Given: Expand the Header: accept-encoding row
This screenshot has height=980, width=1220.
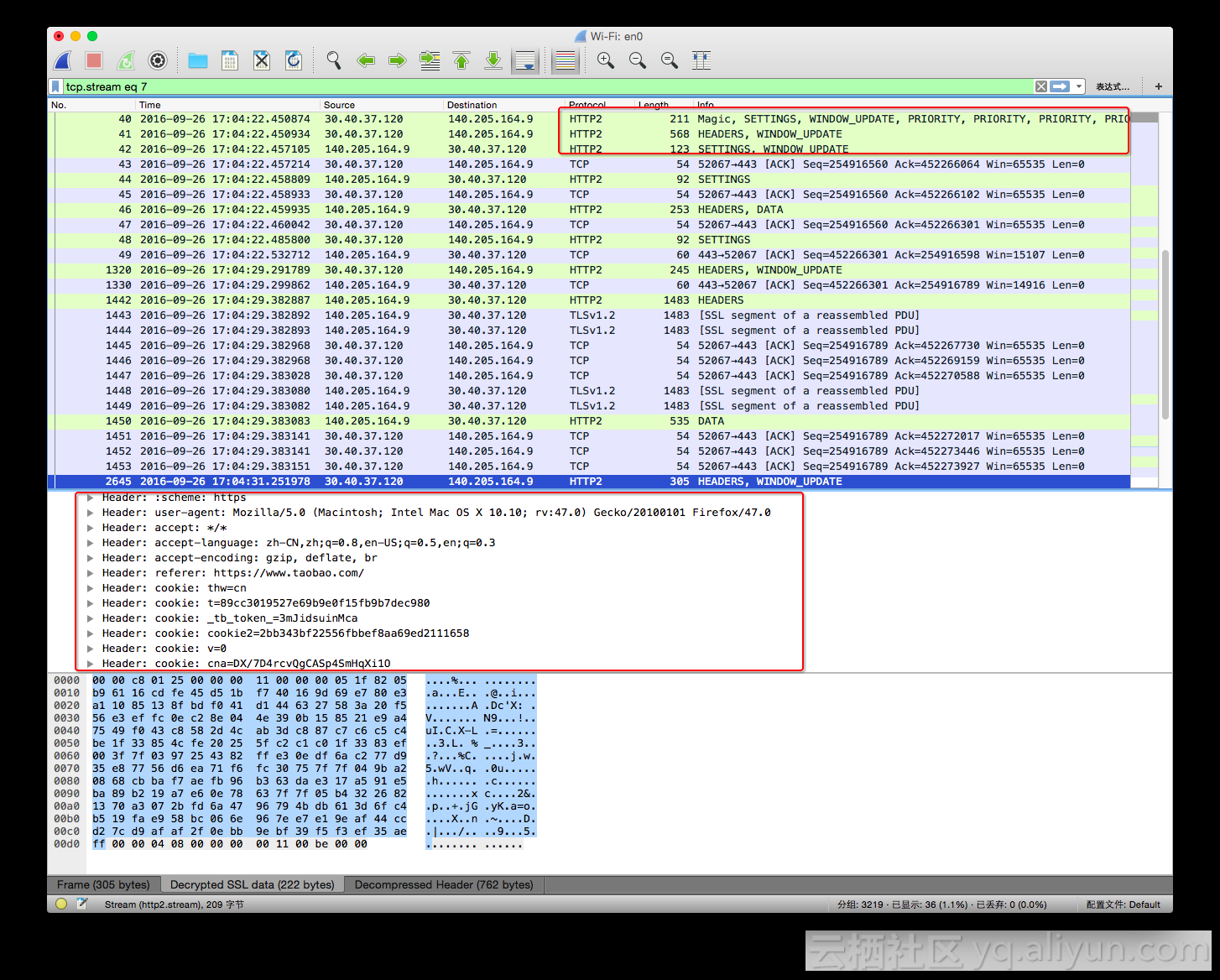Looking at the screenshot, I should (91, 558).
